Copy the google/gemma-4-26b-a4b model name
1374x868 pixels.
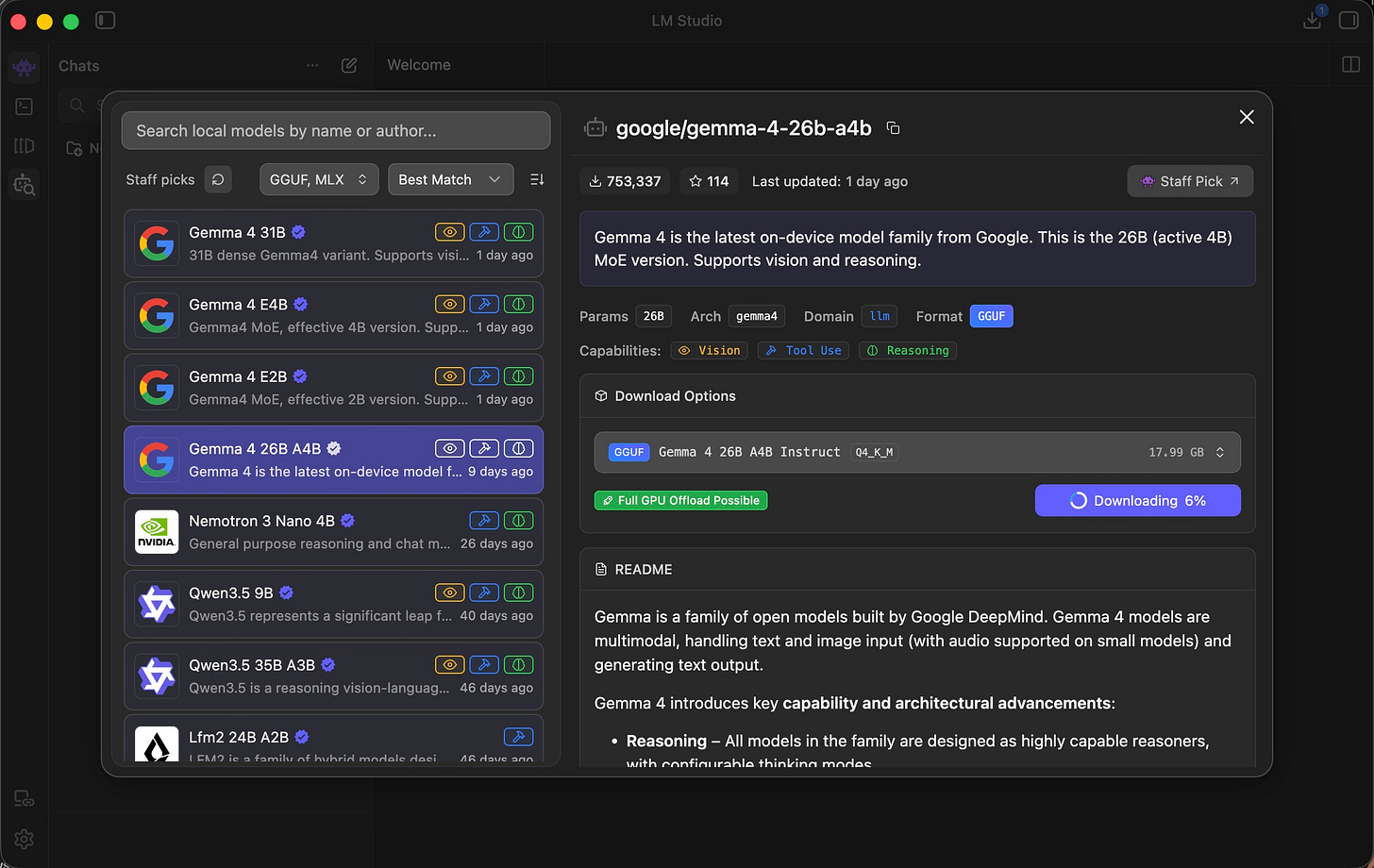coord(893,128)
